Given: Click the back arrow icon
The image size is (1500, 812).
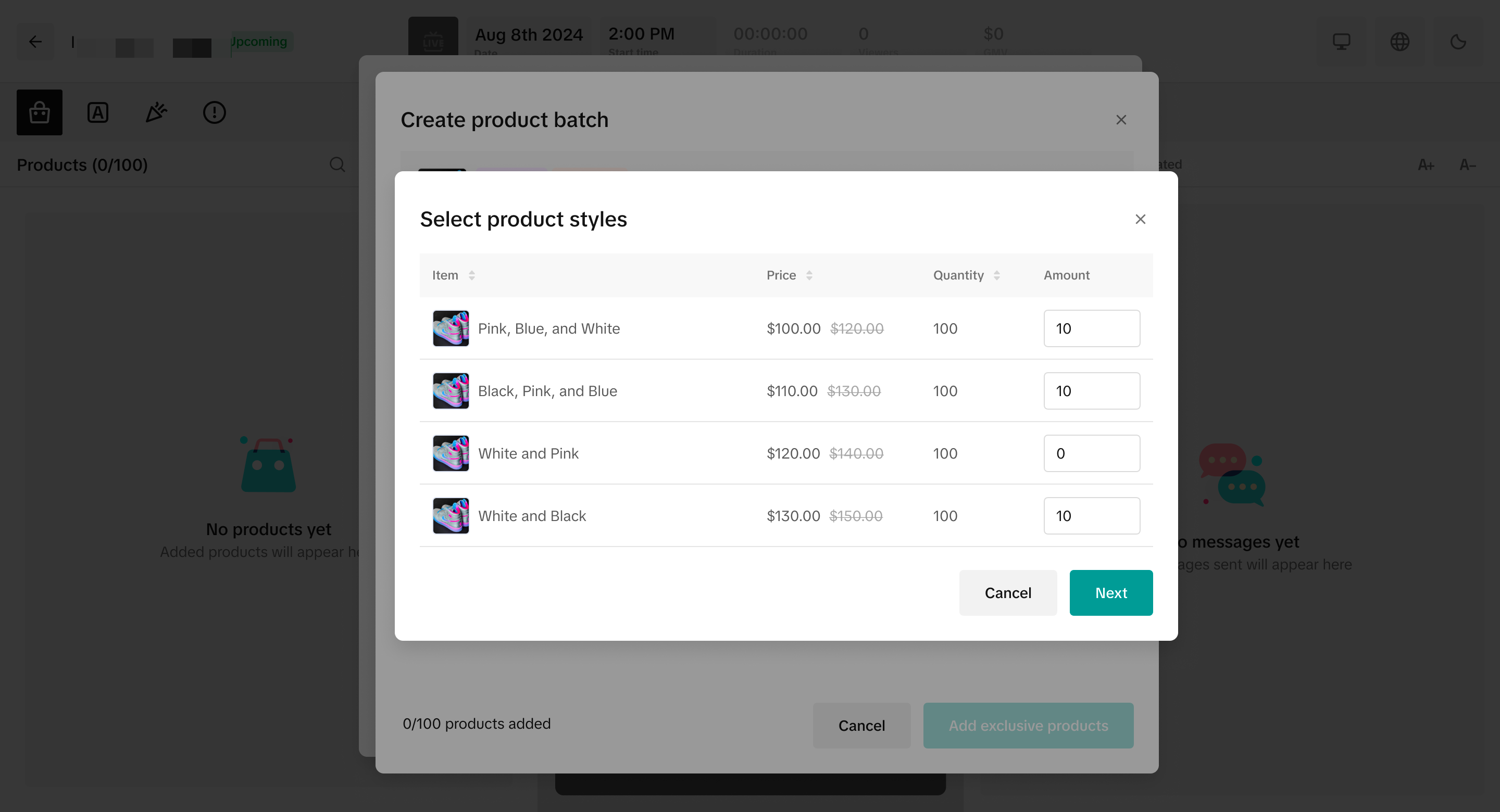Looking at the screenshot, I should coord(35,41).
